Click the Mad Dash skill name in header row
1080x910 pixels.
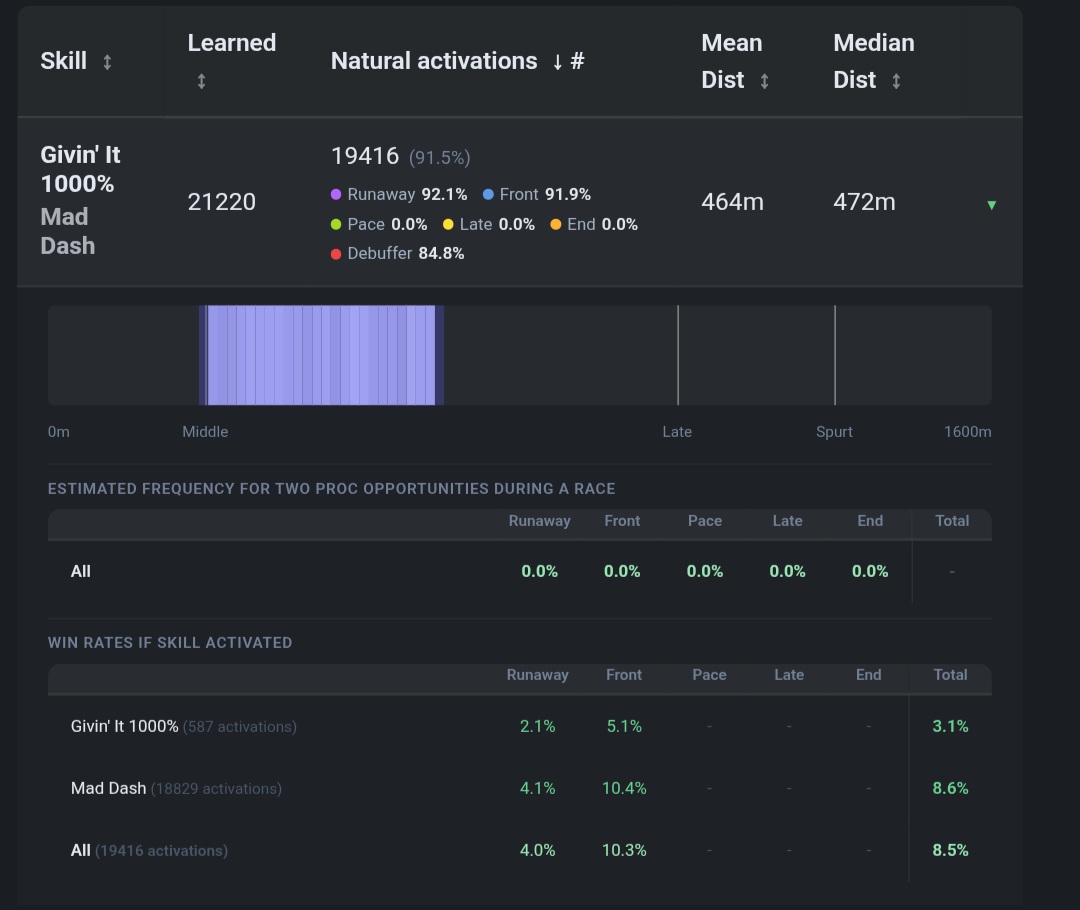[x=68, y=231]
